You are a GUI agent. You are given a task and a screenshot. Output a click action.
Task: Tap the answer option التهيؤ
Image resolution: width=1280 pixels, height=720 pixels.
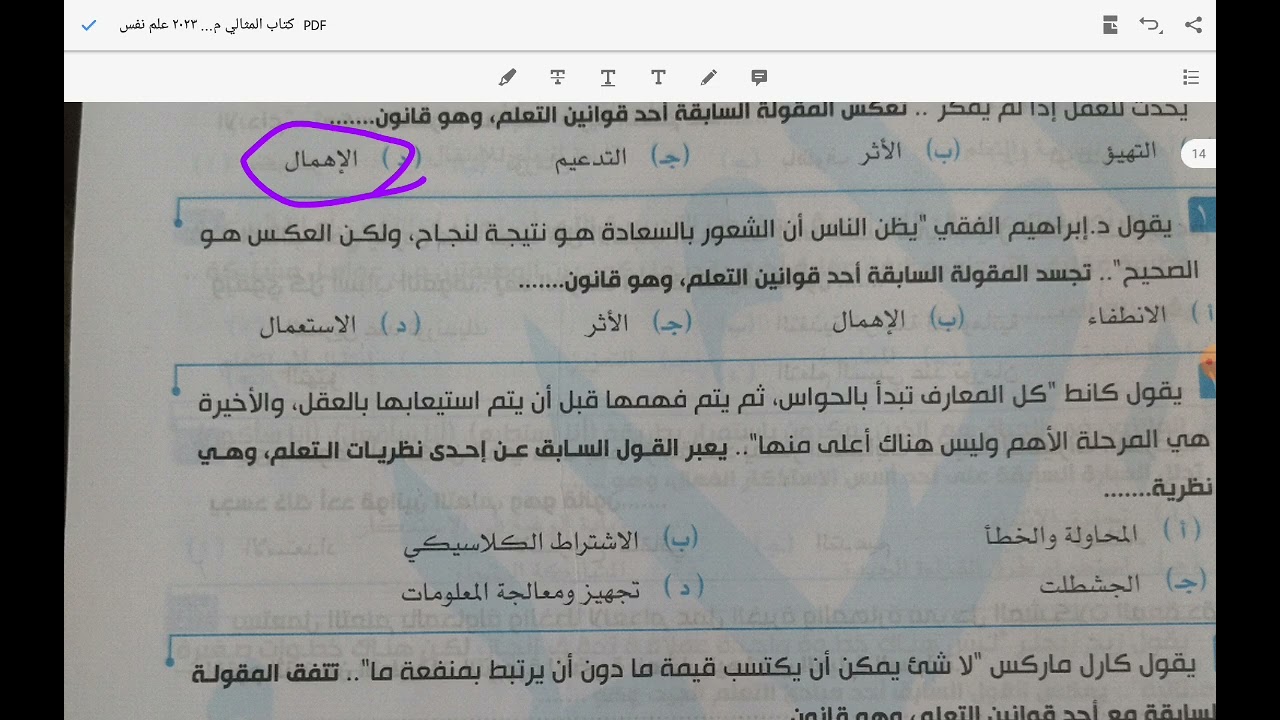pos(1130,152)
